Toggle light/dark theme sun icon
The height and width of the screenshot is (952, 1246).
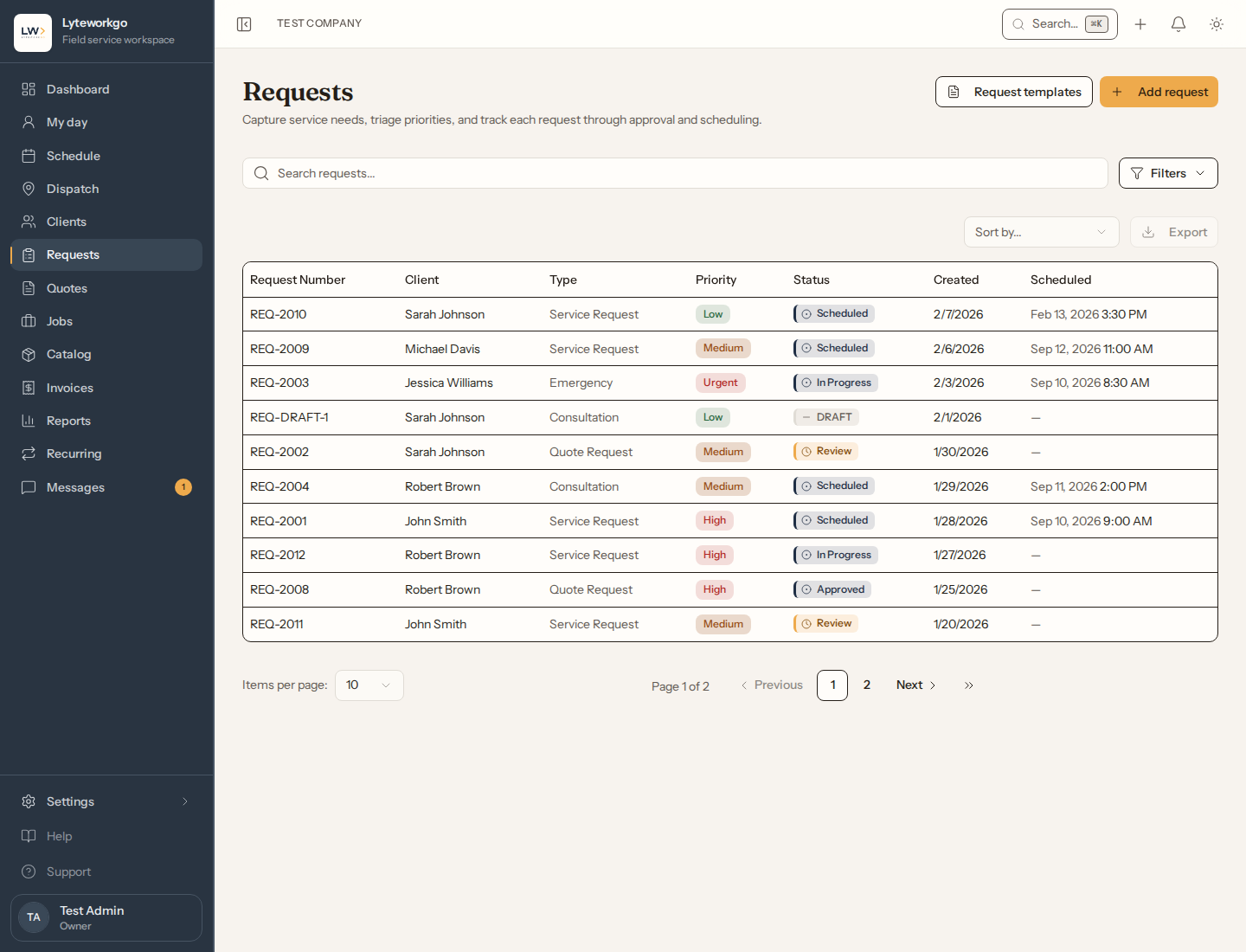point(1217,24)
